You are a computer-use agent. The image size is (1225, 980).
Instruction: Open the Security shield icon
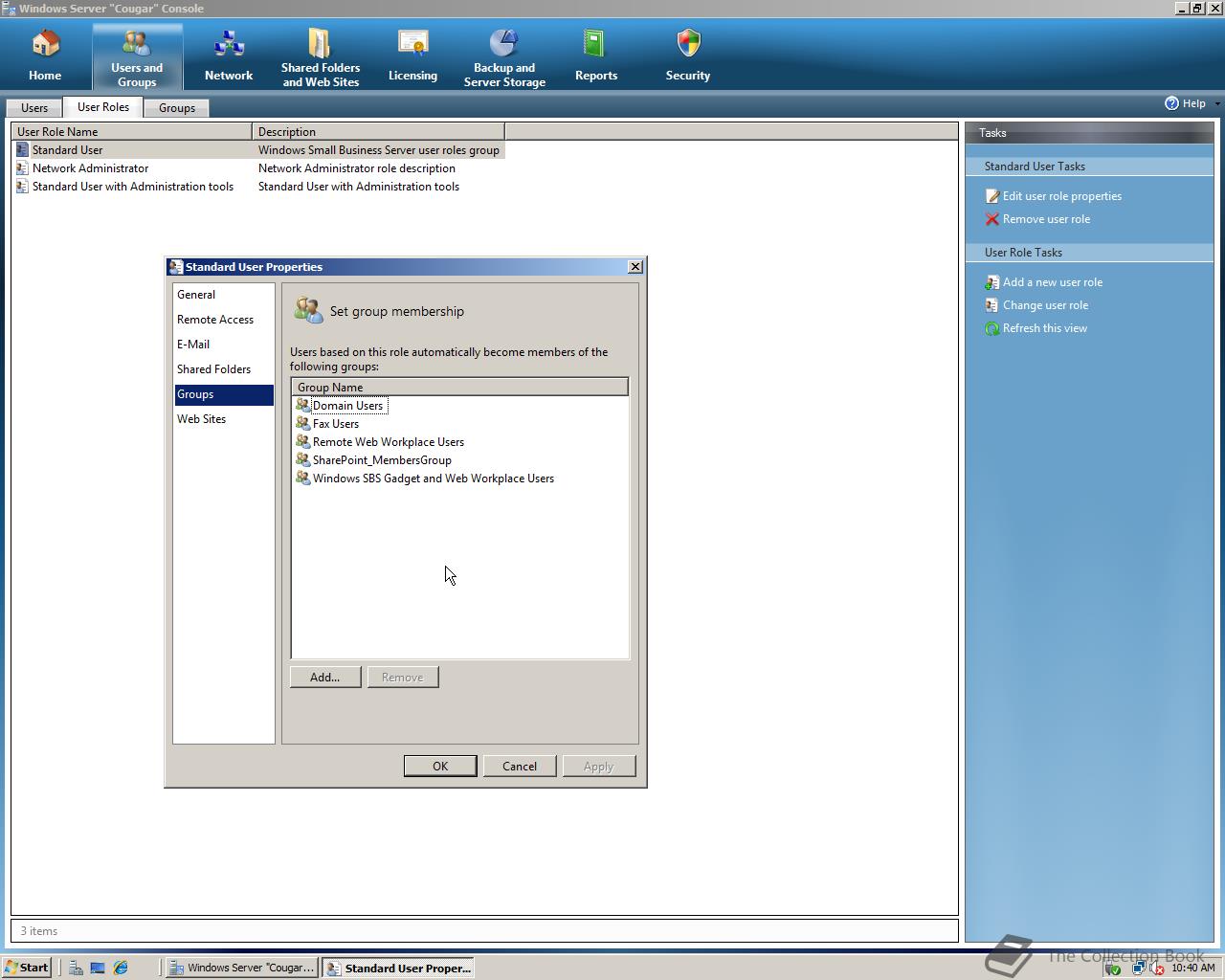pos(688,45)
